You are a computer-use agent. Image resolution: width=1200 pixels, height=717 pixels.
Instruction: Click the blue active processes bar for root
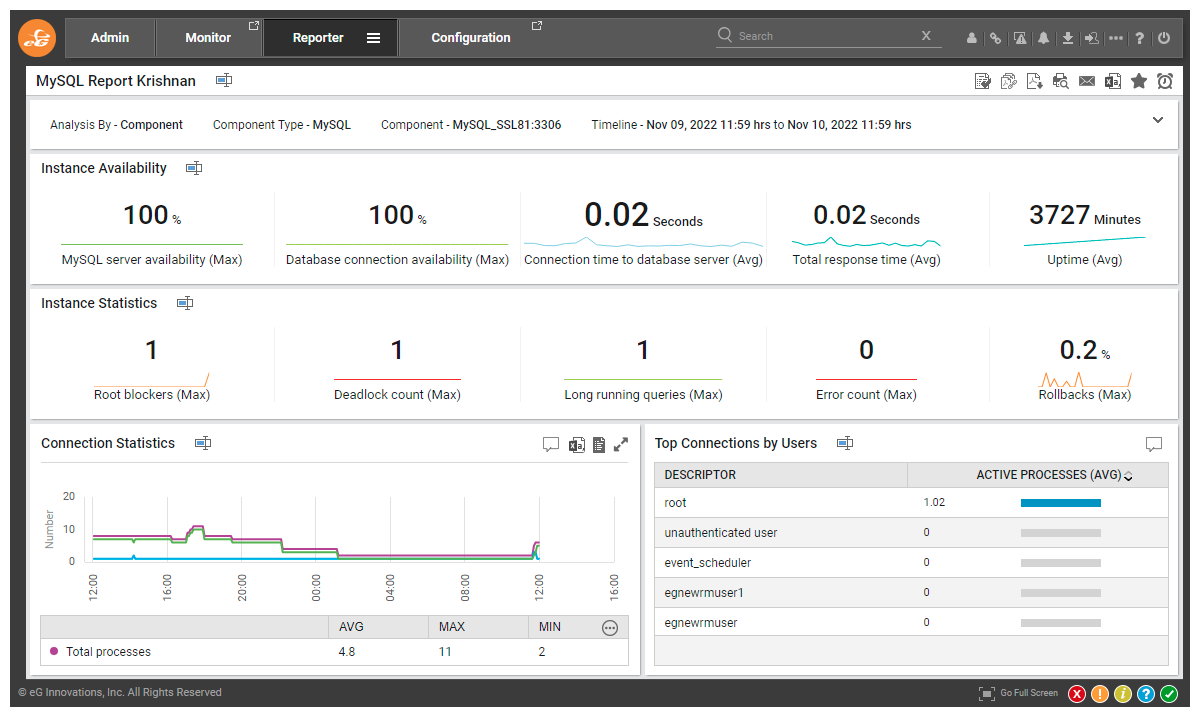1061,503
